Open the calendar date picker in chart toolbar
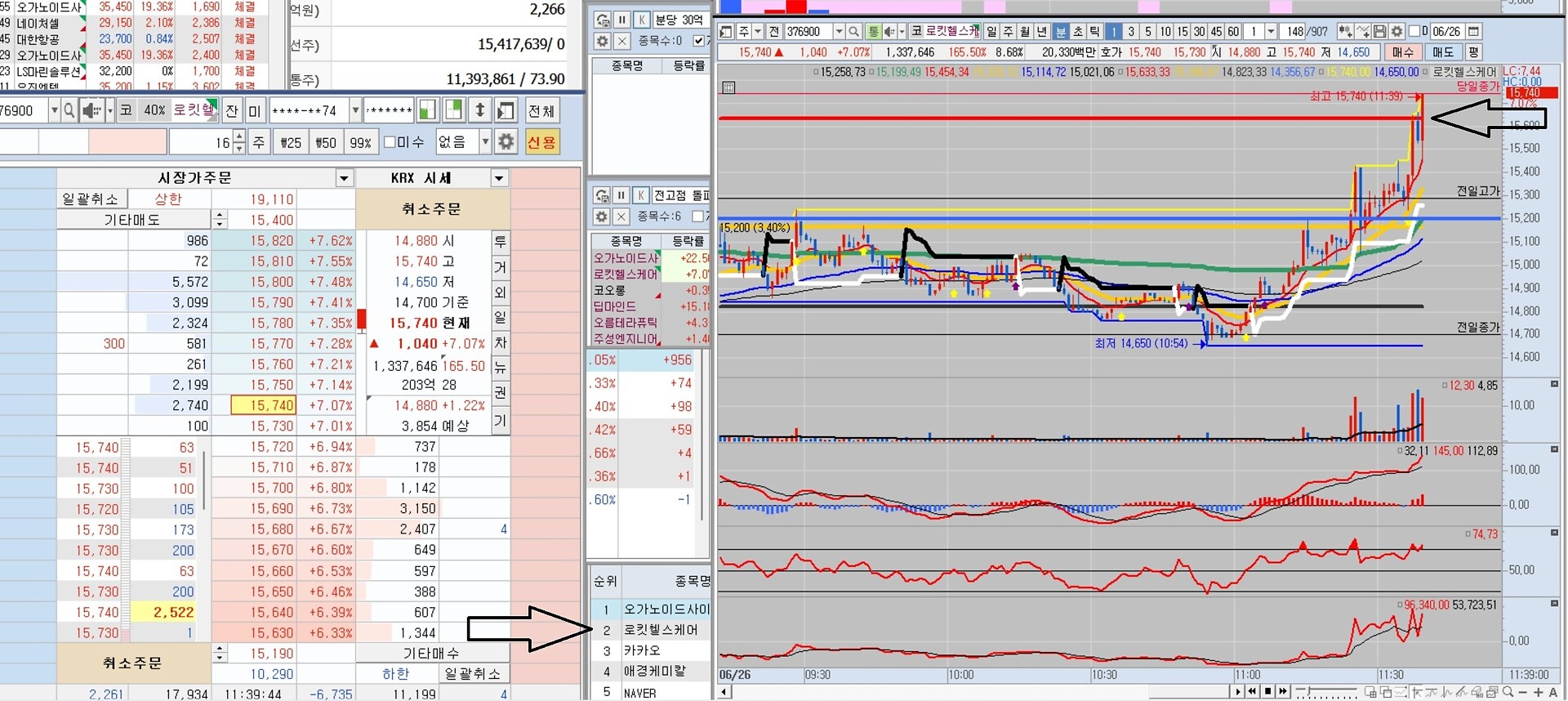This screenshot has width=1568, height=701. [x=1473, y=32]
